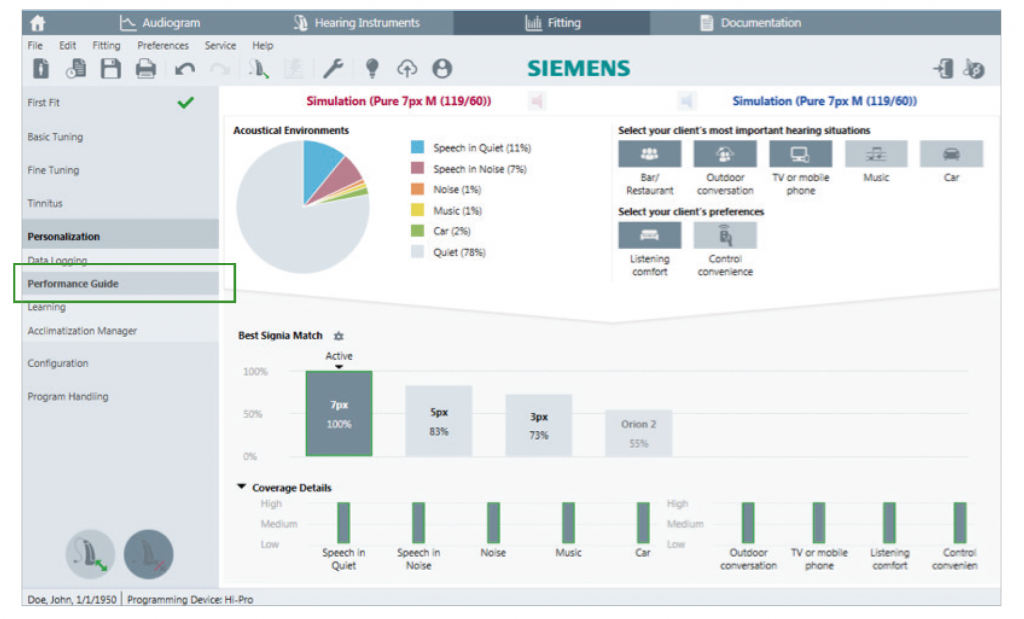Select Performance Guide sub-item
This screenshot has width=1024, height=619.
pos(120,283)
